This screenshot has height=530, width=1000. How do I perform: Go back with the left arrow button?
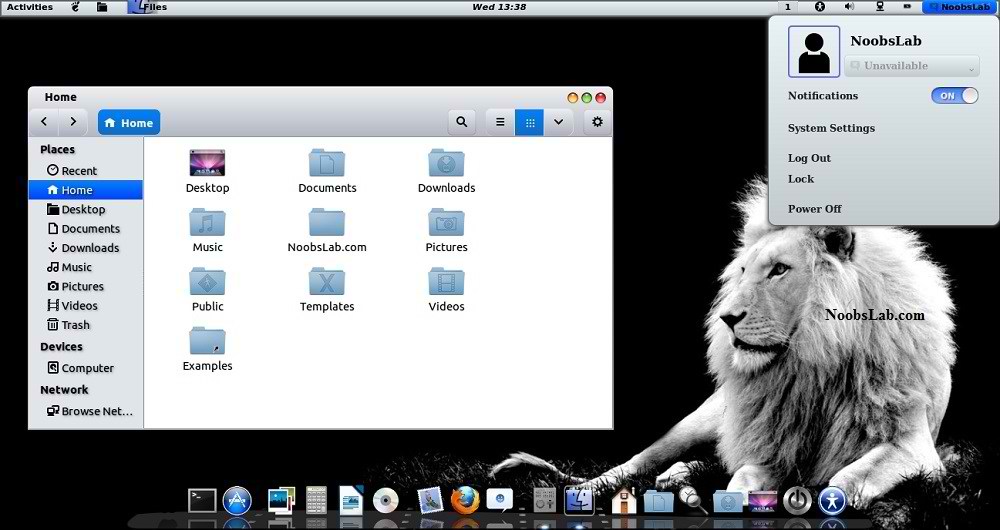click(44, 122)
